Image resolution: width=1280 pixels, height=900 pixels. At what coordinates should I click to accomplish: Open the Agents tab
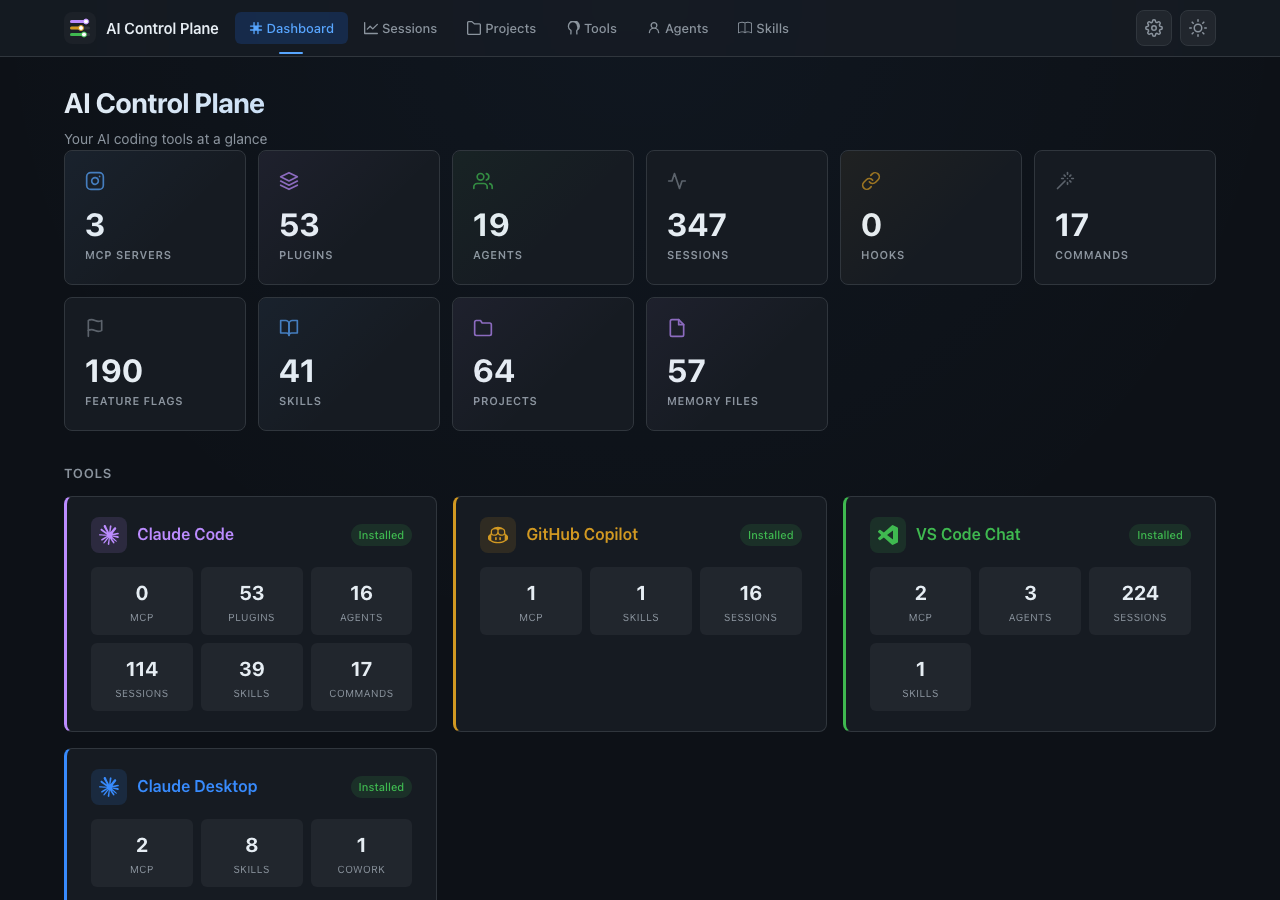tap(678, 28)
